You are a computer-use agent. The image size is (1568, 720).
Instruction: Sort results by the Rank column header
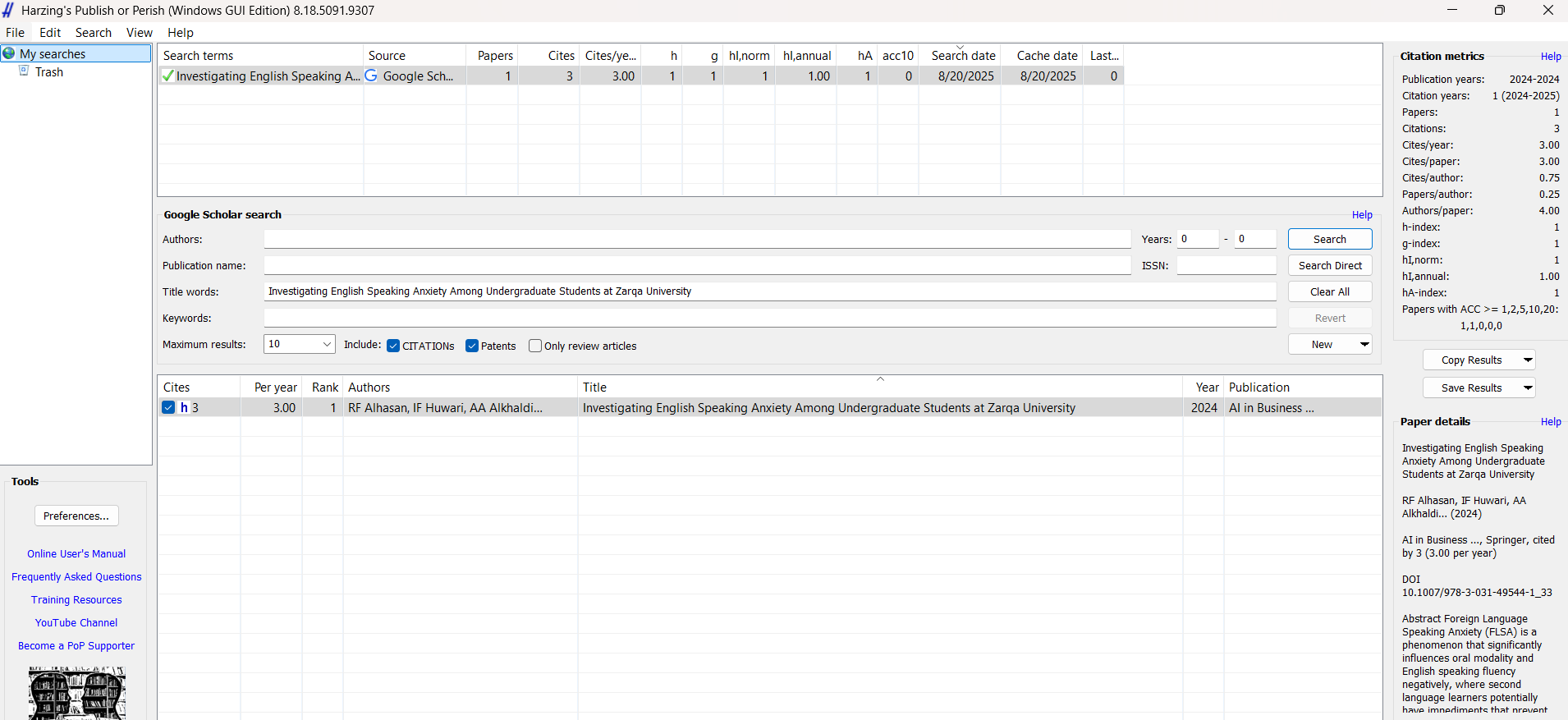pyautogui.click(x=323, y=388)
